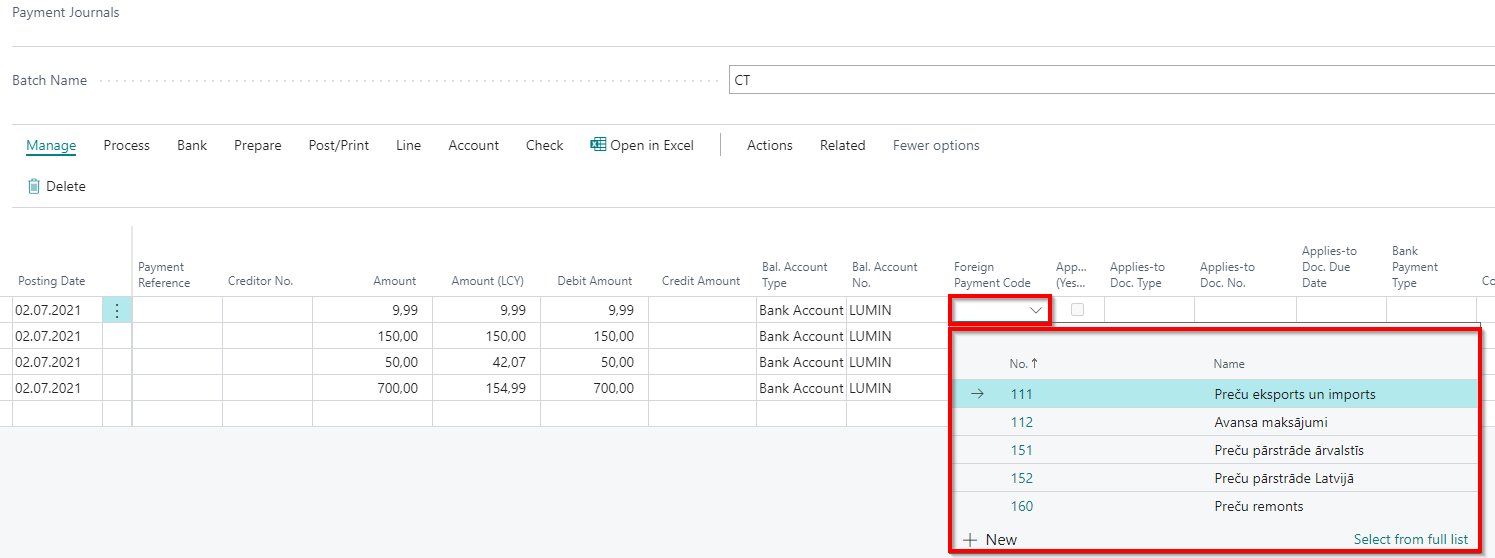Click the plus icon next to New
Screen dimensions: 1495x558
click(969, 539)
